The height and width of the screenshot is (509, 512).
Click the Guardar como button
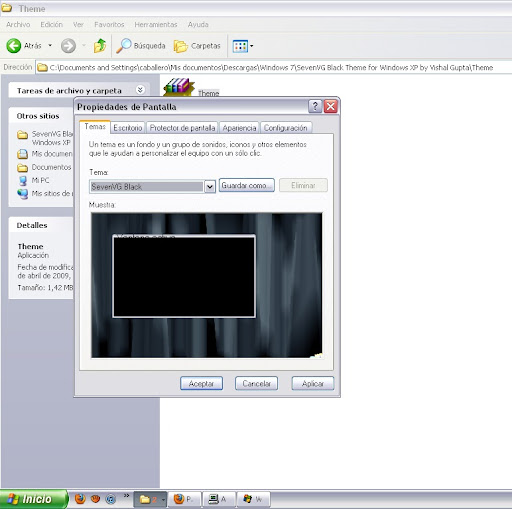(247, 185)
